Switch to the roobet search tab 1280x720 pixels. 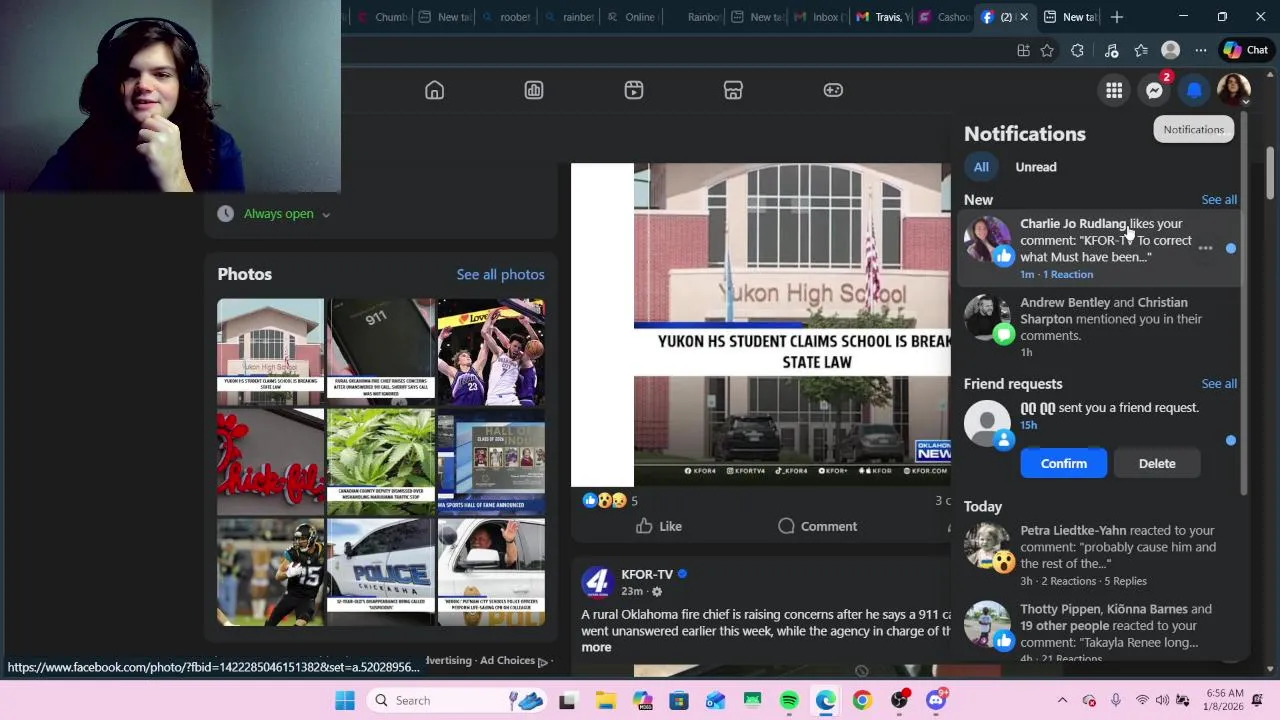[x=506, y=17]
